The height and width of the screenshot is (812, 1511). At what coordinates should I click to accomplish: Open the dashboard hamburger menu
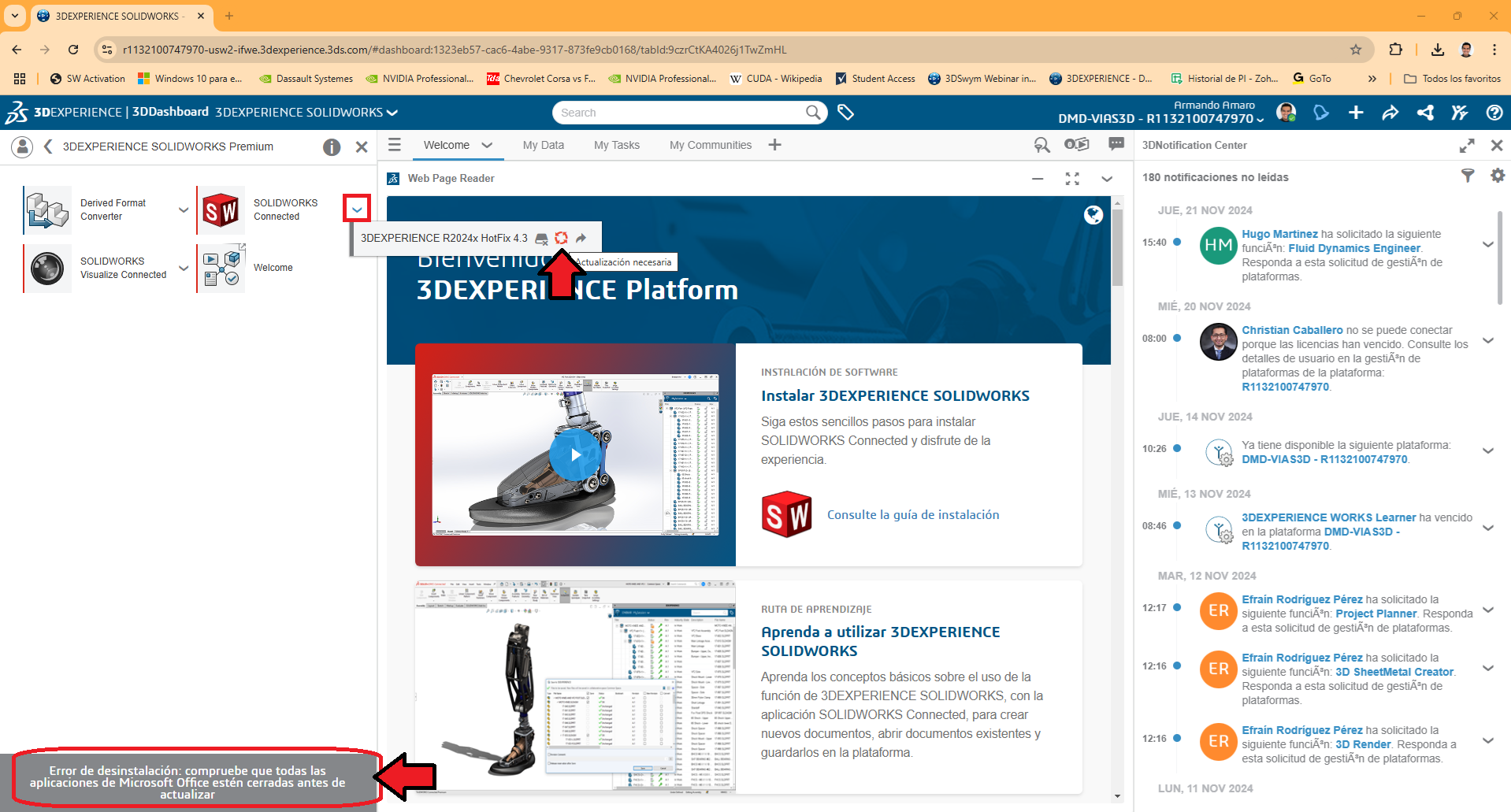point(395,145)
